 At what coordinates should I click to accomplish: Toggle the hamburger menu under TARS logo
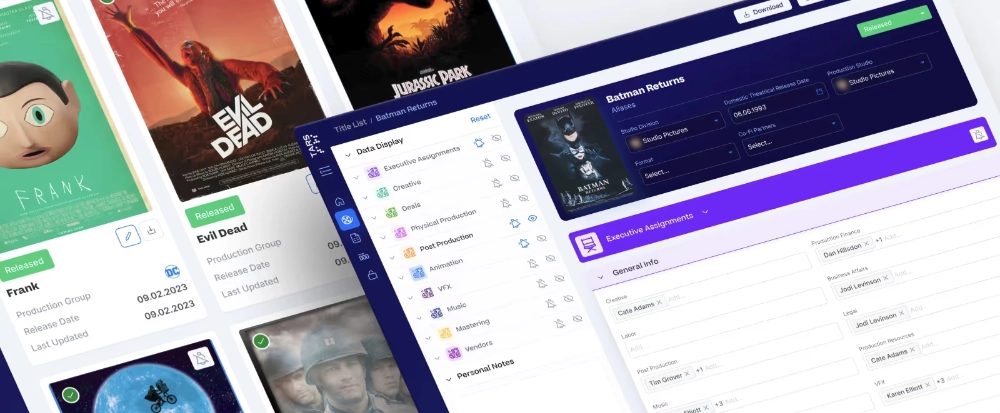pos(325,171)
